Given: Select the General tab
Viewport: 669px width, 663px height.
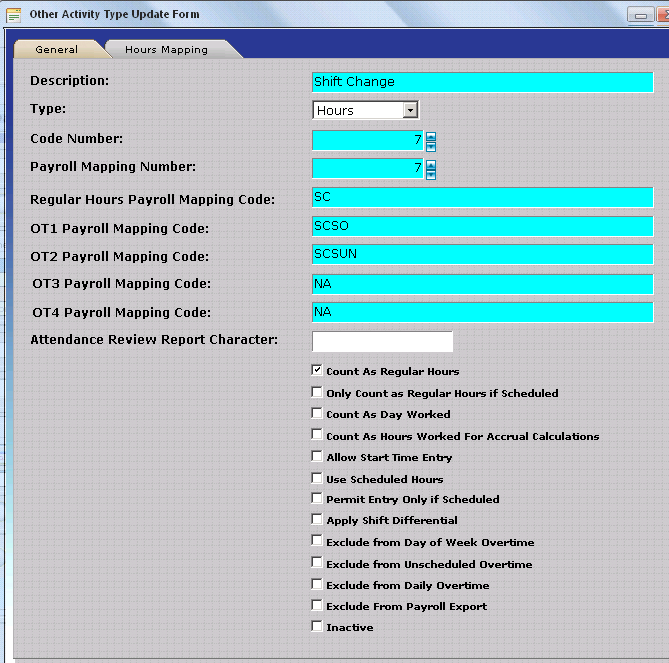Looking at the screenshot, I should click(x=56, y=49).
